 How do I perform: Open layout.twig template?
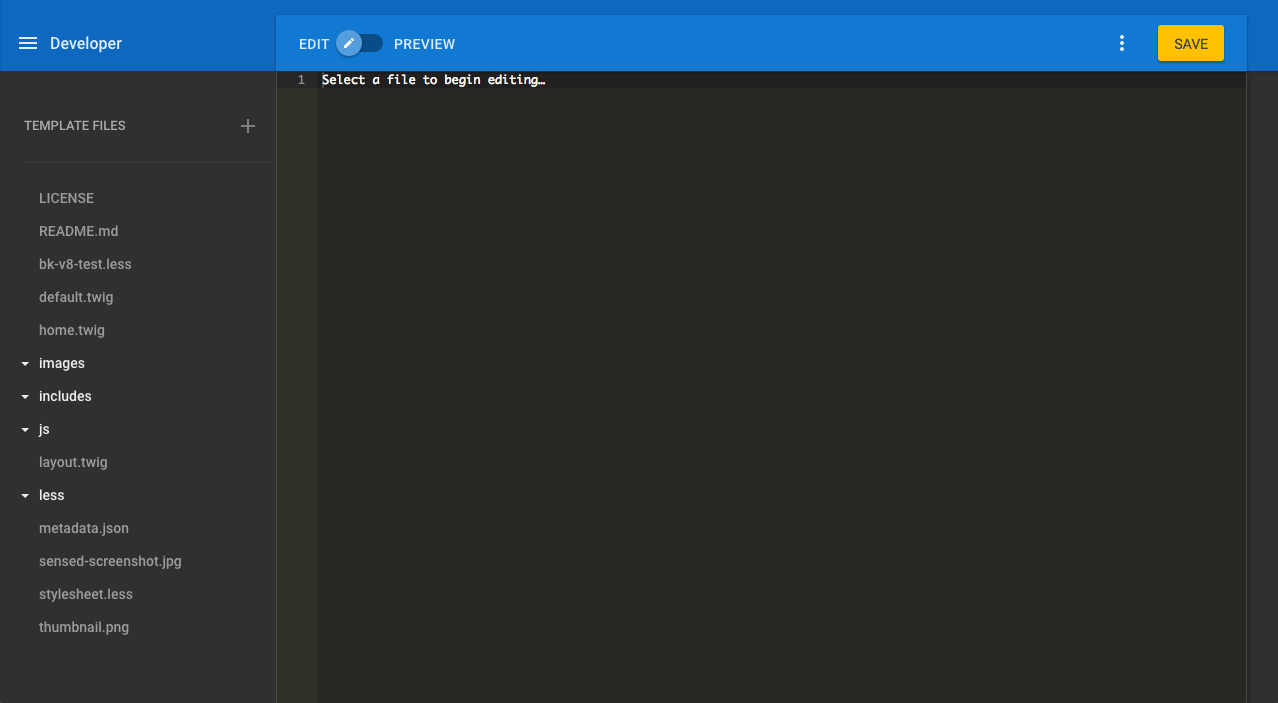73,462
